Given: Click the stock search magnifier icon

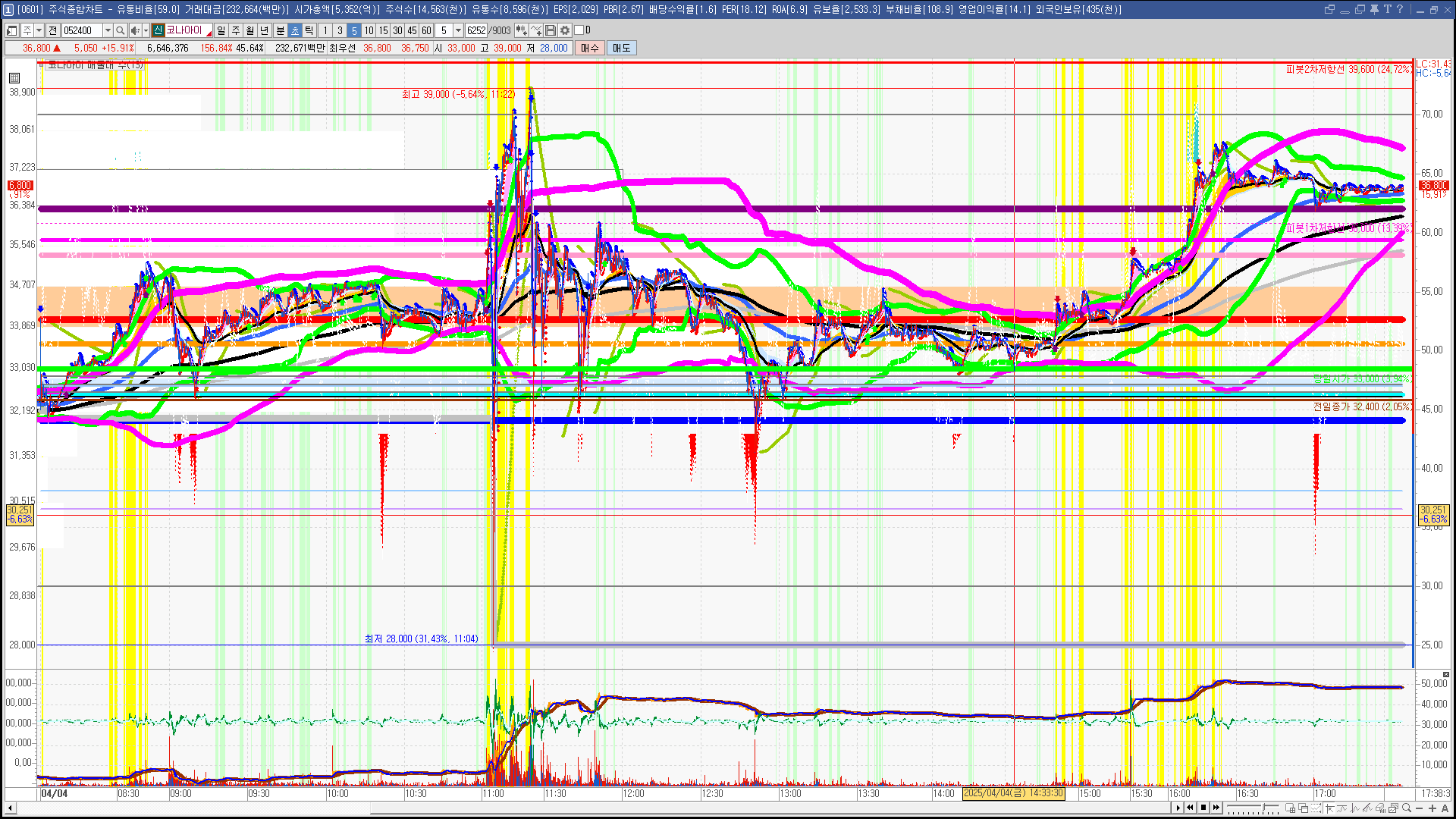Looking at the screenshot, I should [x=120, y=30].
